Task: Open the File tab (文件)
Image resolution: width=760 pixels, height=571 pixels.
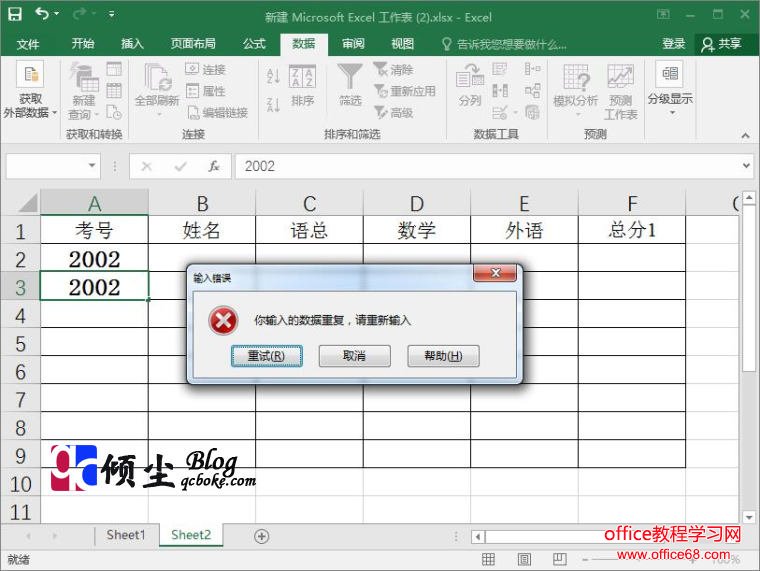Action: pyautogui.click(x=28, y=44)
